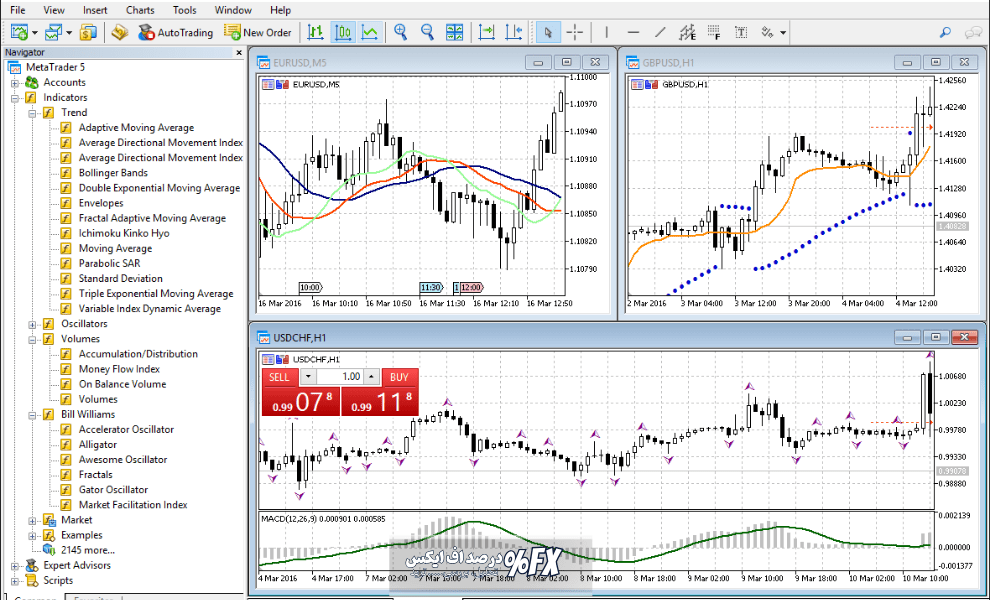Collapse the Bill Williams group
The width and height of the screenshot is (990, 600).
[32, 415]
